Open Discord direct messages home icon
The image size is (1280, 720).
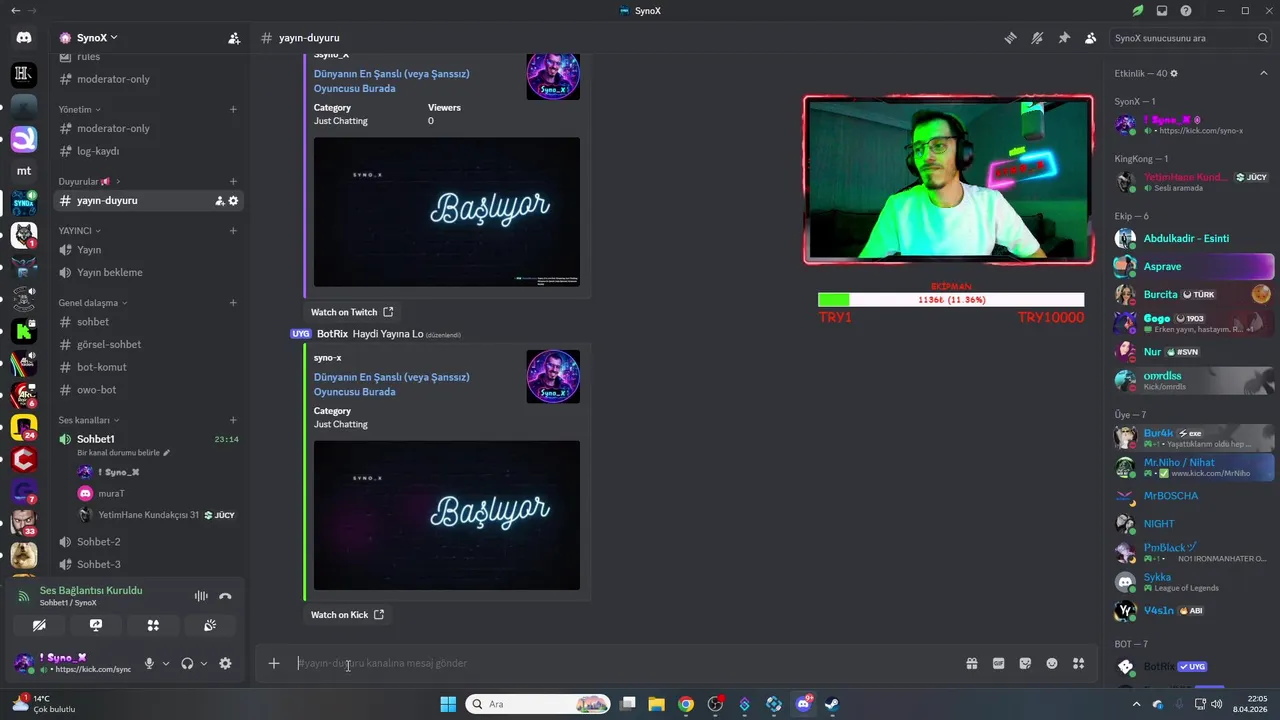pos(24,38)
